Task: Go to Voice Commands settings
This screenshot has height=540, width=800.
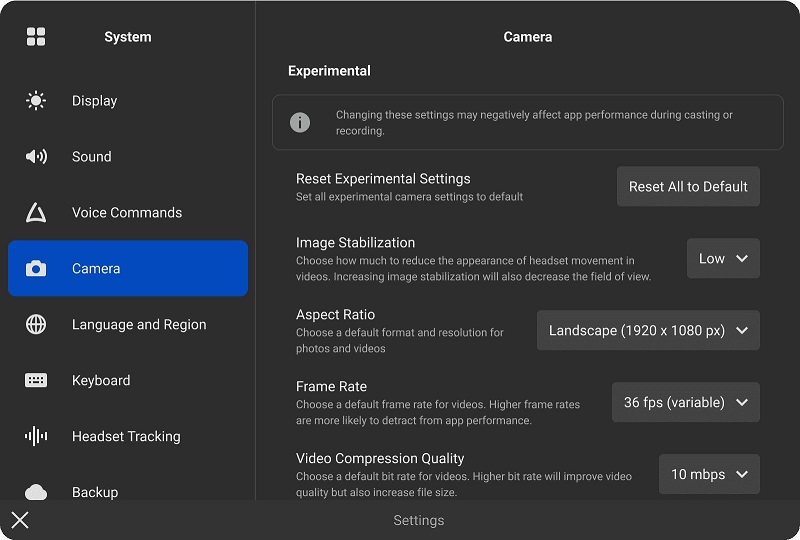Action: pos(127,213)
